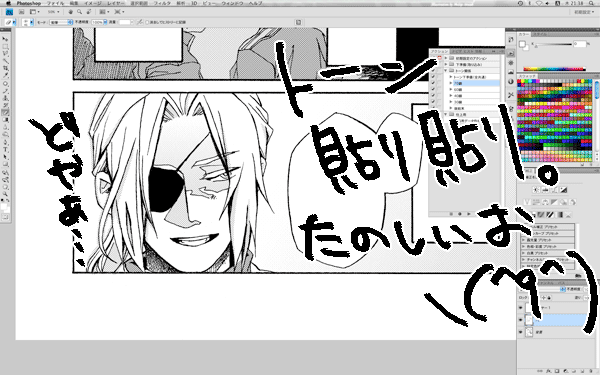
Task: Toggle checkmark for the 70 action row
Action: [433, 83]
